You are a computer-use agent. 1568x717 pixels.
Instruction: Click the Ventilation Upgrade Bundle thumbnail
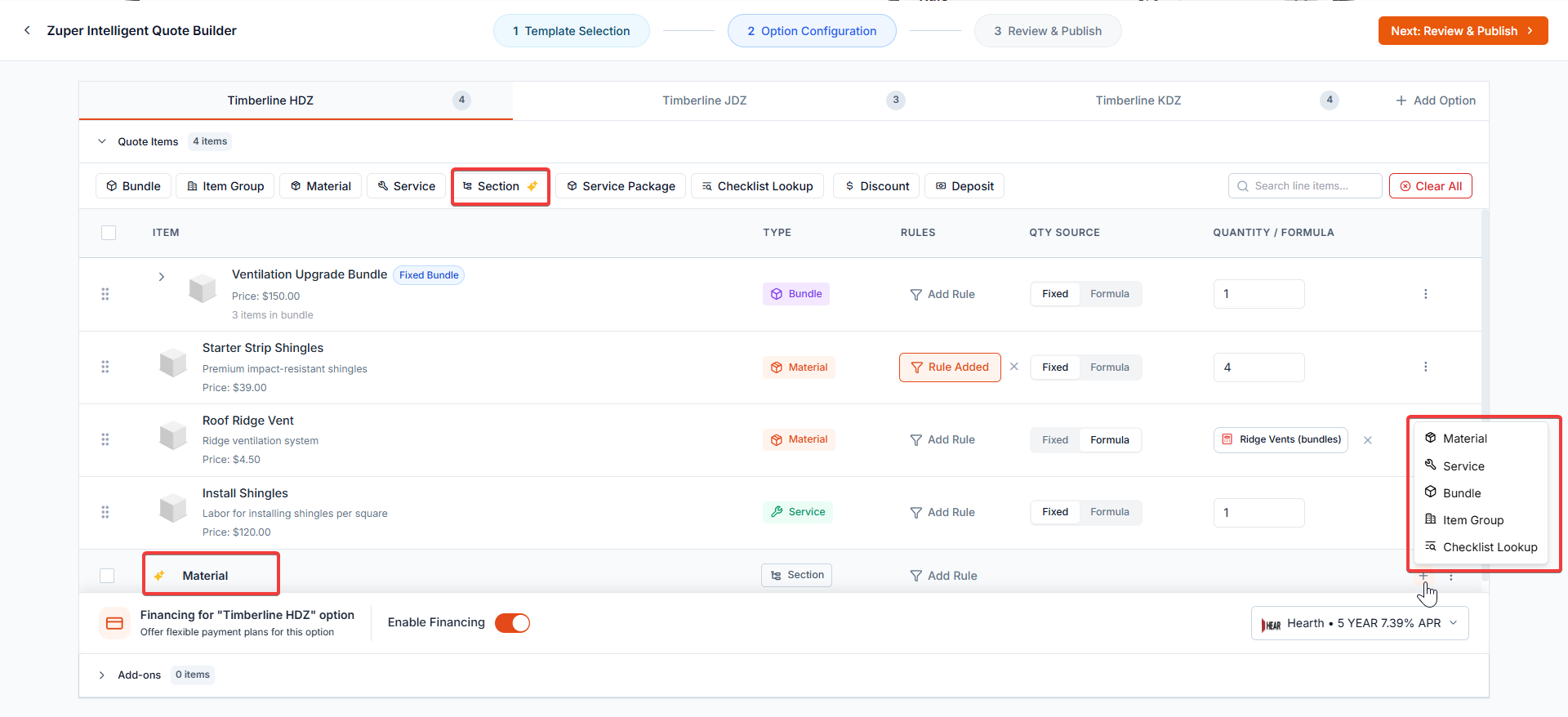coord(203,288)
